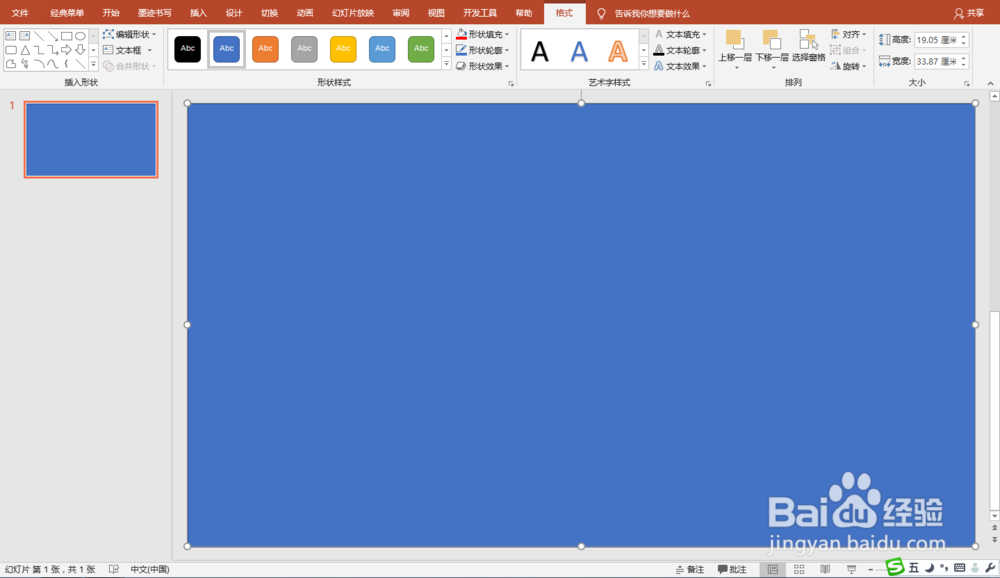
Task: Click Send Backward (下移一层) icon
Action: coord(772,40)
